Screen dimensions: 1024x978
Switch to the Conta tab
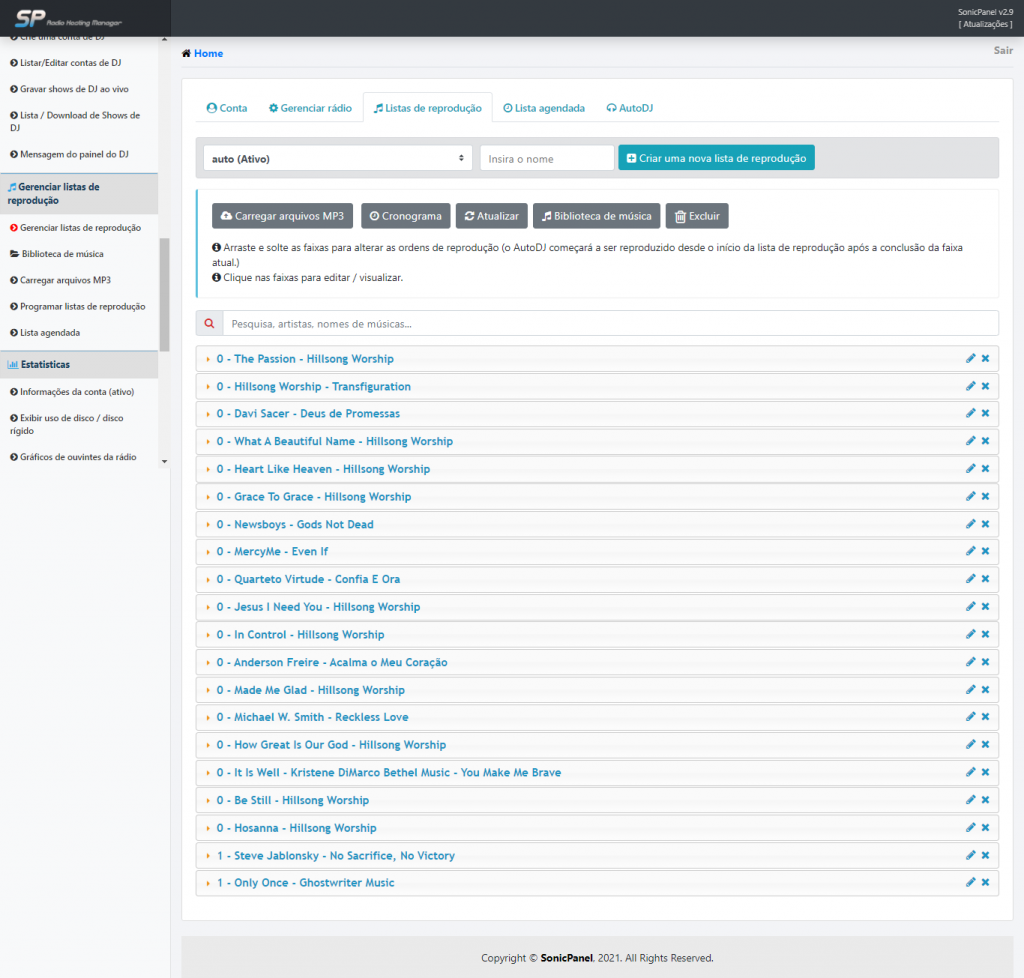227,108
